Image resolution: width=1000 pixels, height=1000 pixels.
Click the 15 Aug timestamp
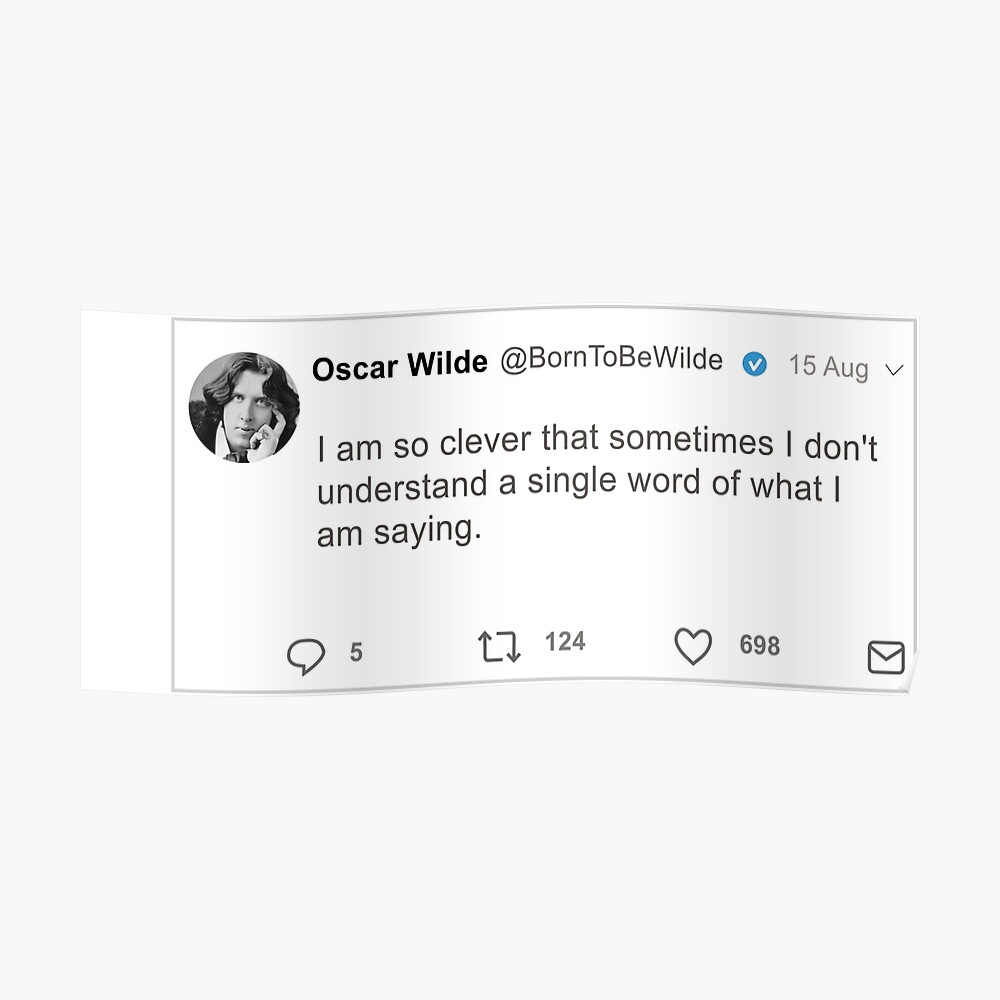[828, 367]
